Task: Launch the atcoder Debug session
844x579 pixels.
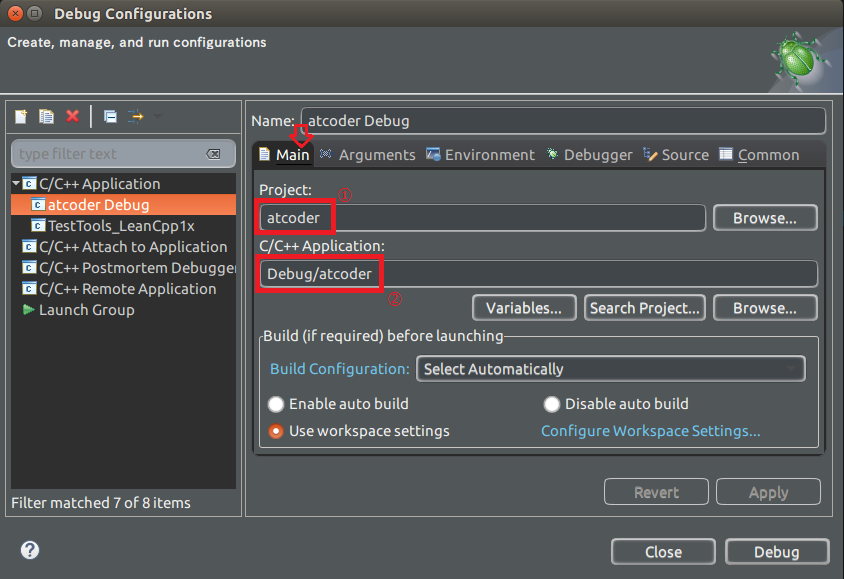Action: tap(777, 551)
